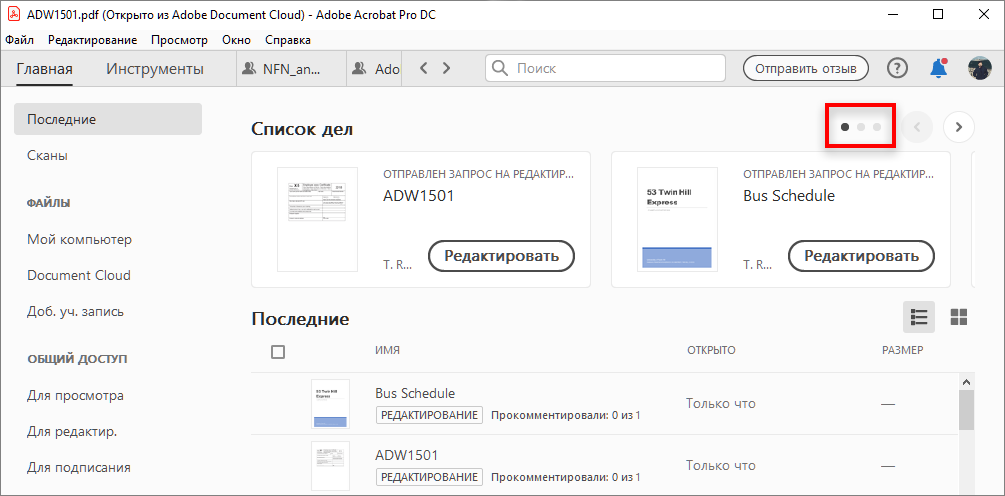Open the Файл menu

[x=19, y=40]
